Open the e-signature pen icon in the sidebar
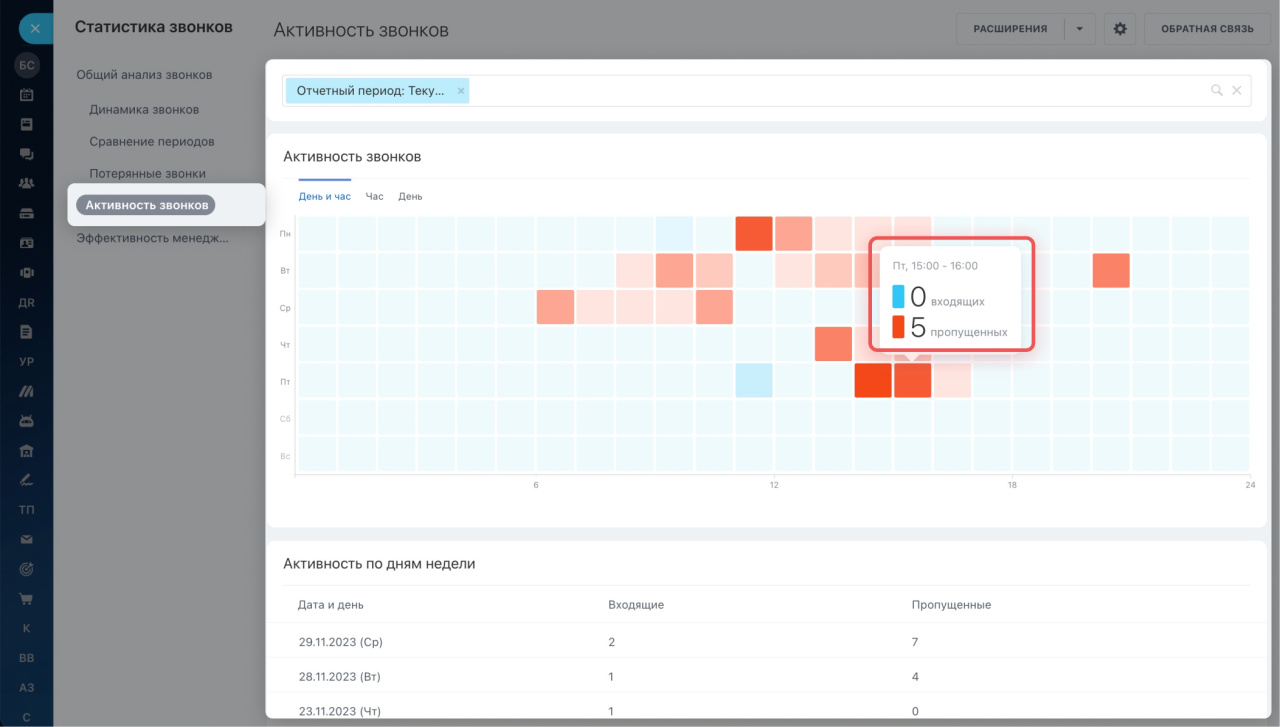The width and height of the screenshot is (1280, 727). point(27,479)
